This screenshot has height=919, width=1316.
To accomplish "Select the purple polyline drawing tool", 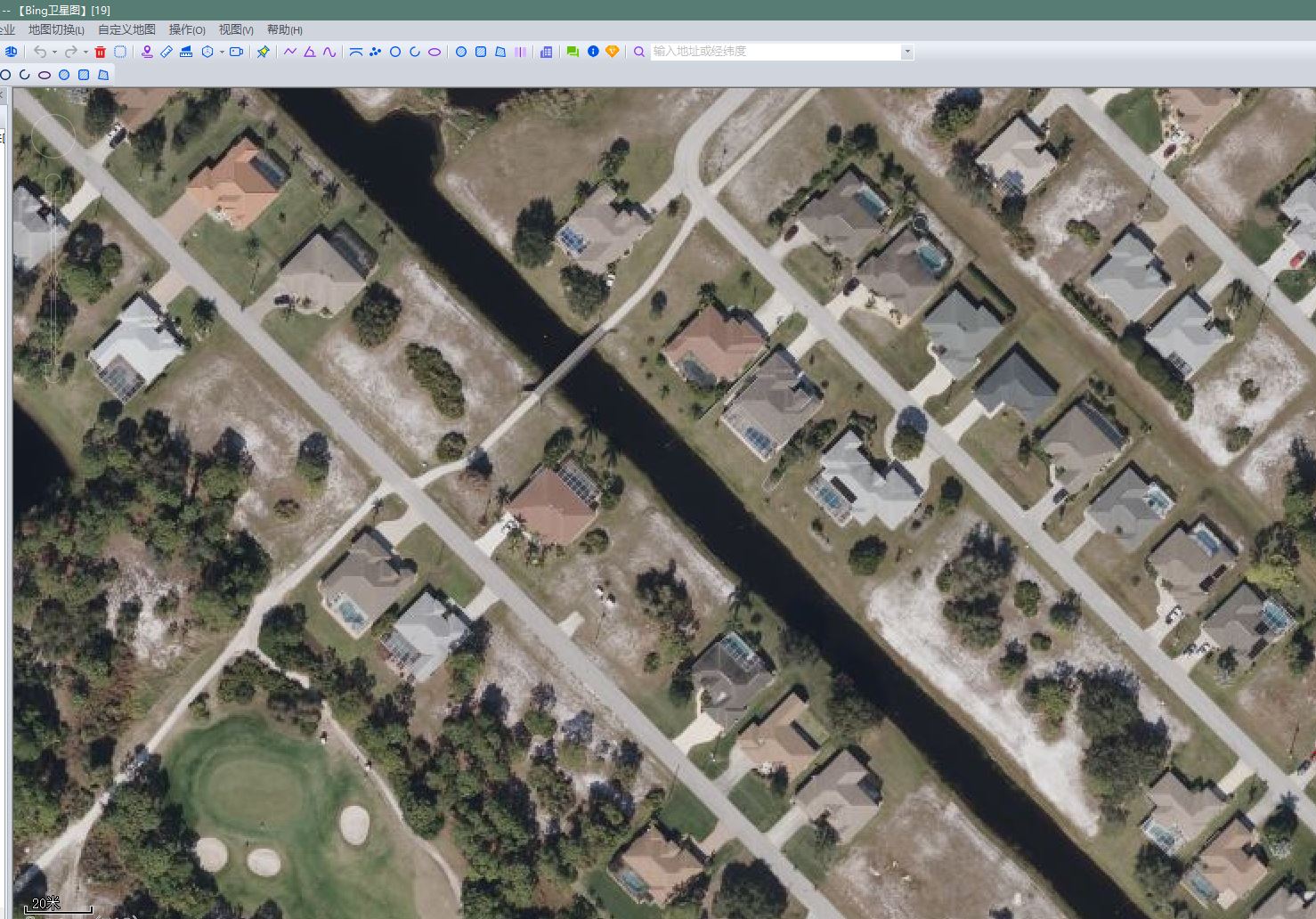I will point(290,53).
